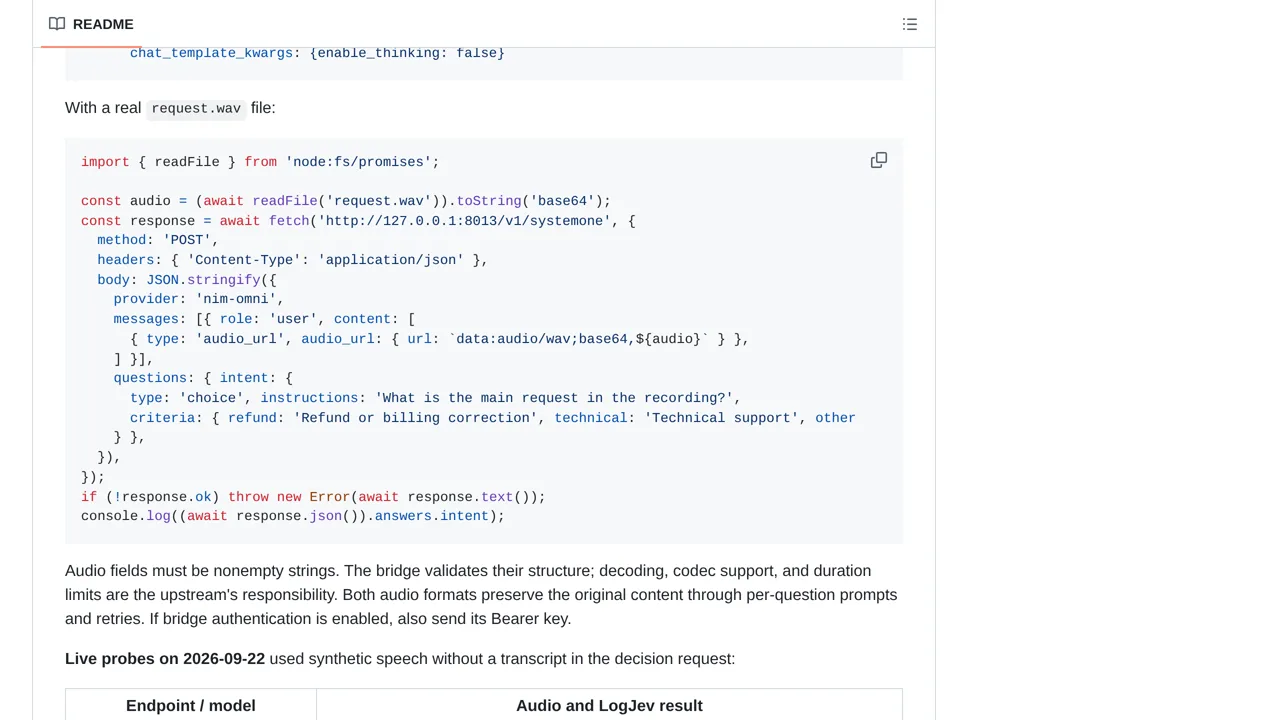Click the 'audio_url' type string
Screen dimensions: 1280x720
pyautogui.click(x=240, y=339)
